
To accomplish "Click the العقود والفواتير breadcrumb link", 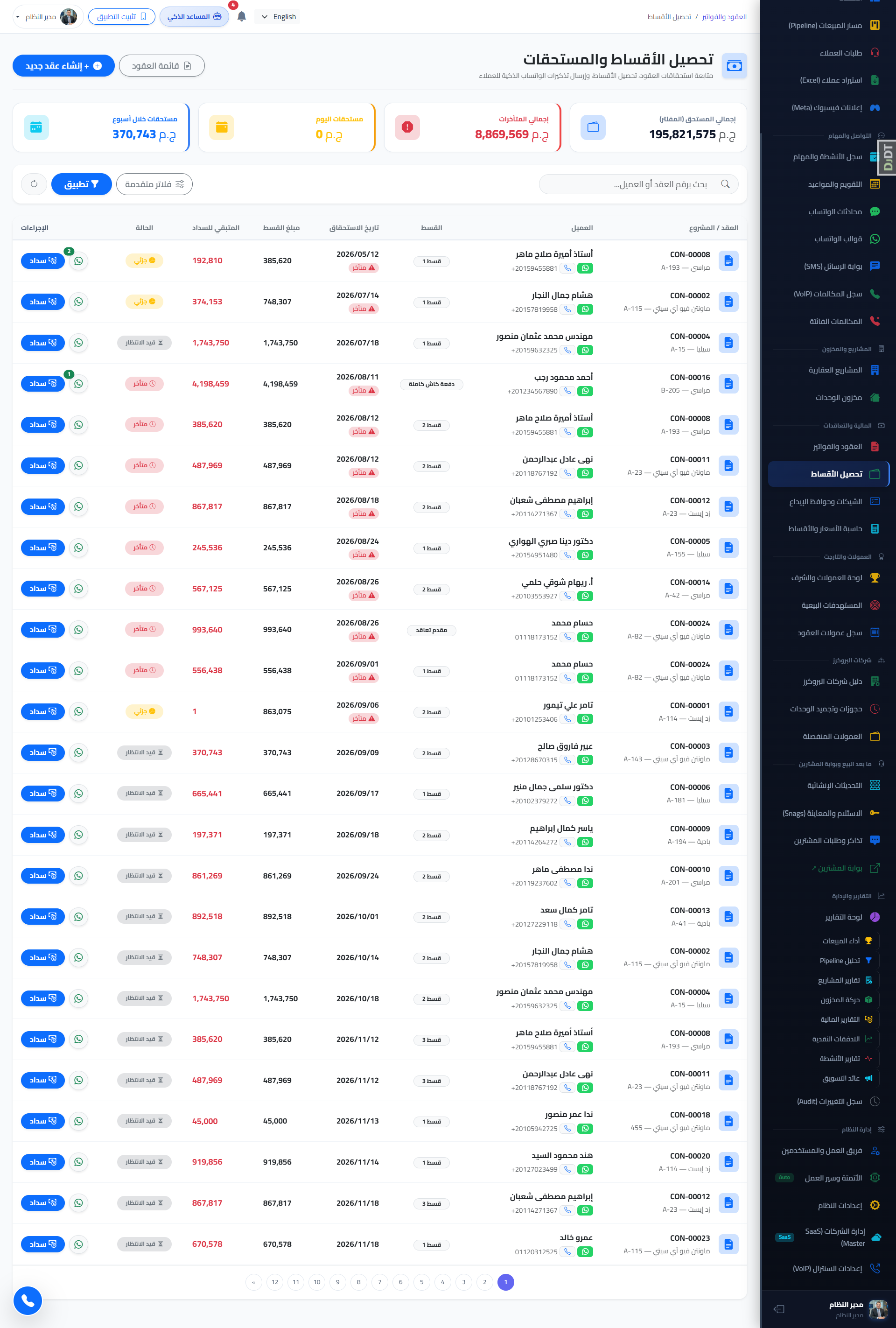I will (x=724, y=17).
